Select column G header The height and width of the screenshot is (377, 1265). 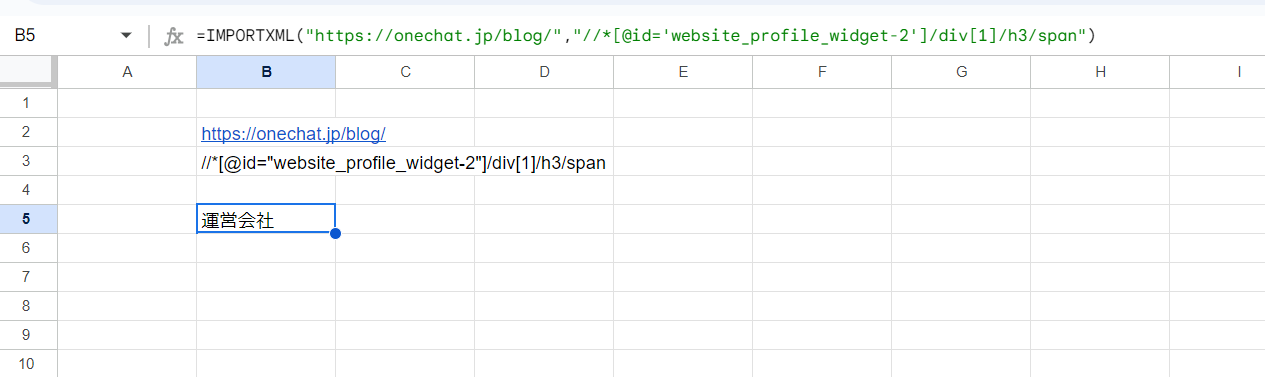coord(961,72)
